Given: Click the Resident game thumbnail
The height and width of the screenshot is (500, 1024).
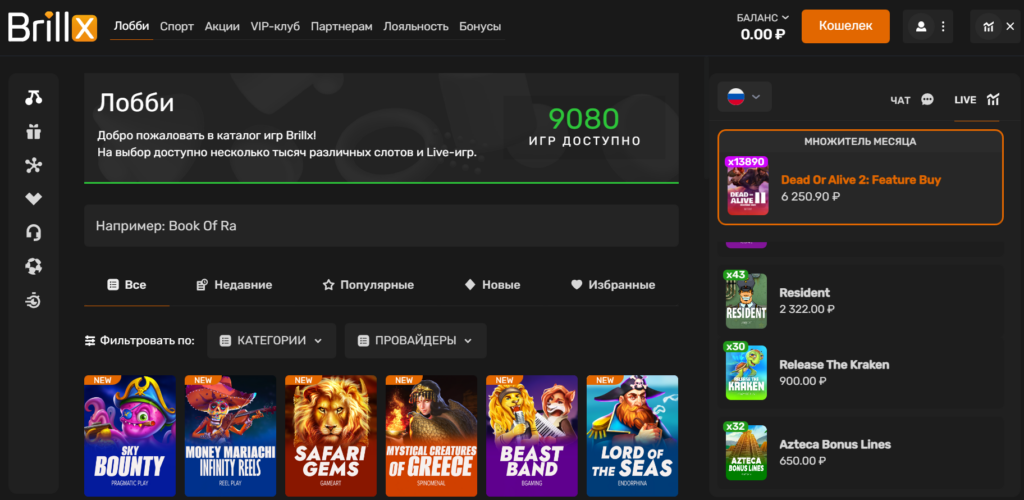Looking at the screenshot, I should pos(746,301).
